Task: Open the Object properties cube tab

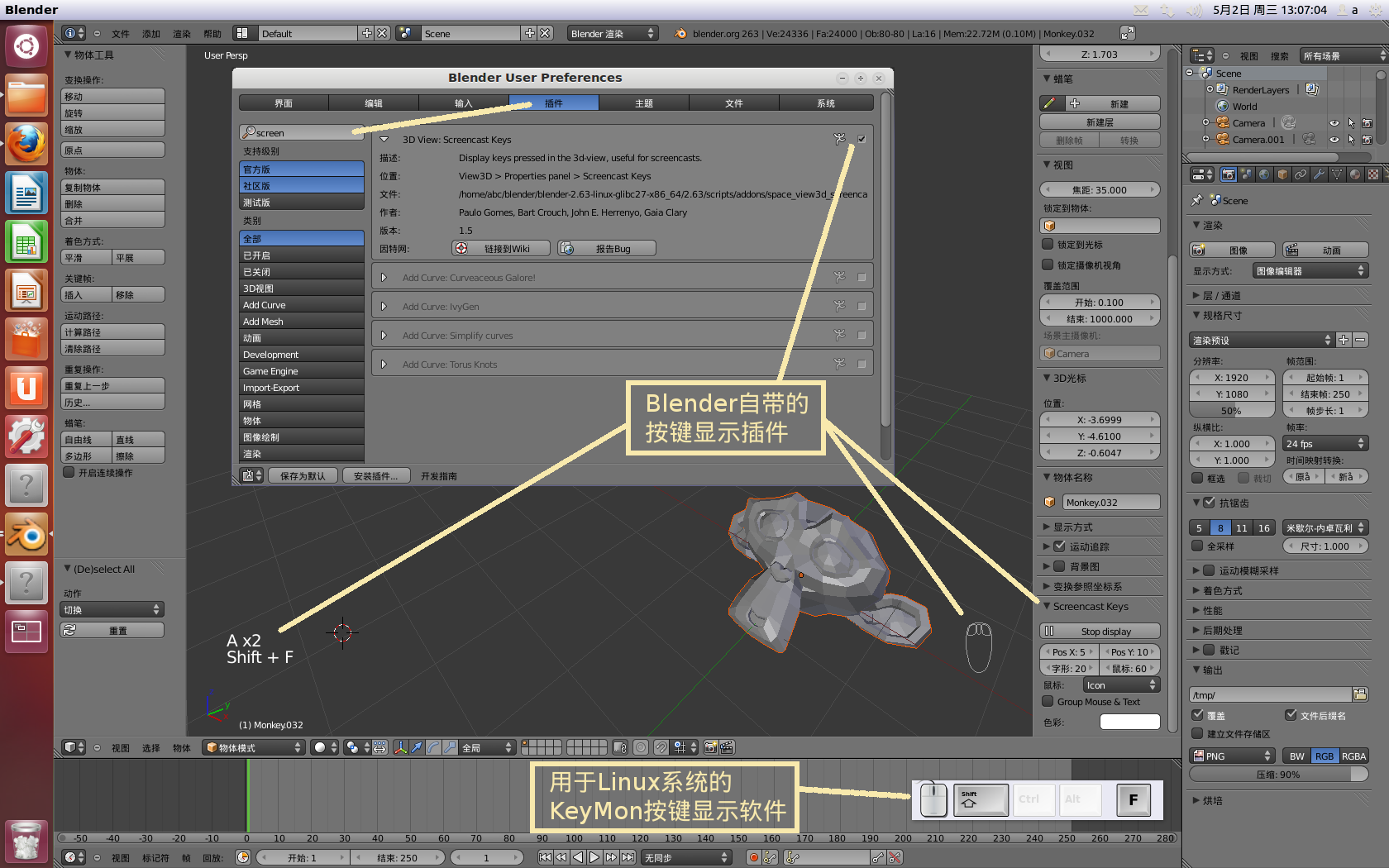Action: click(x=1282, y=174)
